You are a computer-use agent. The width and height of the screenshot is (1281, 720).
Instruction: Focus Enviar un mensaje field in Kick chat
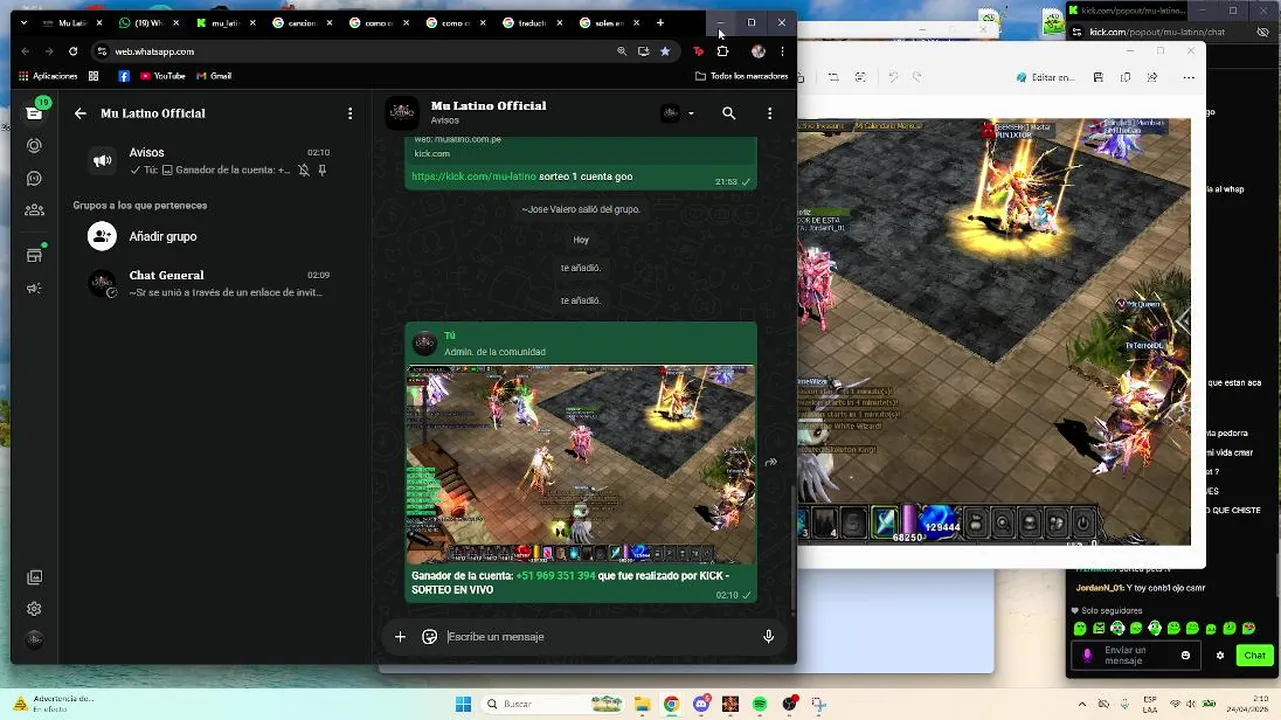(x=1136, y=655)
